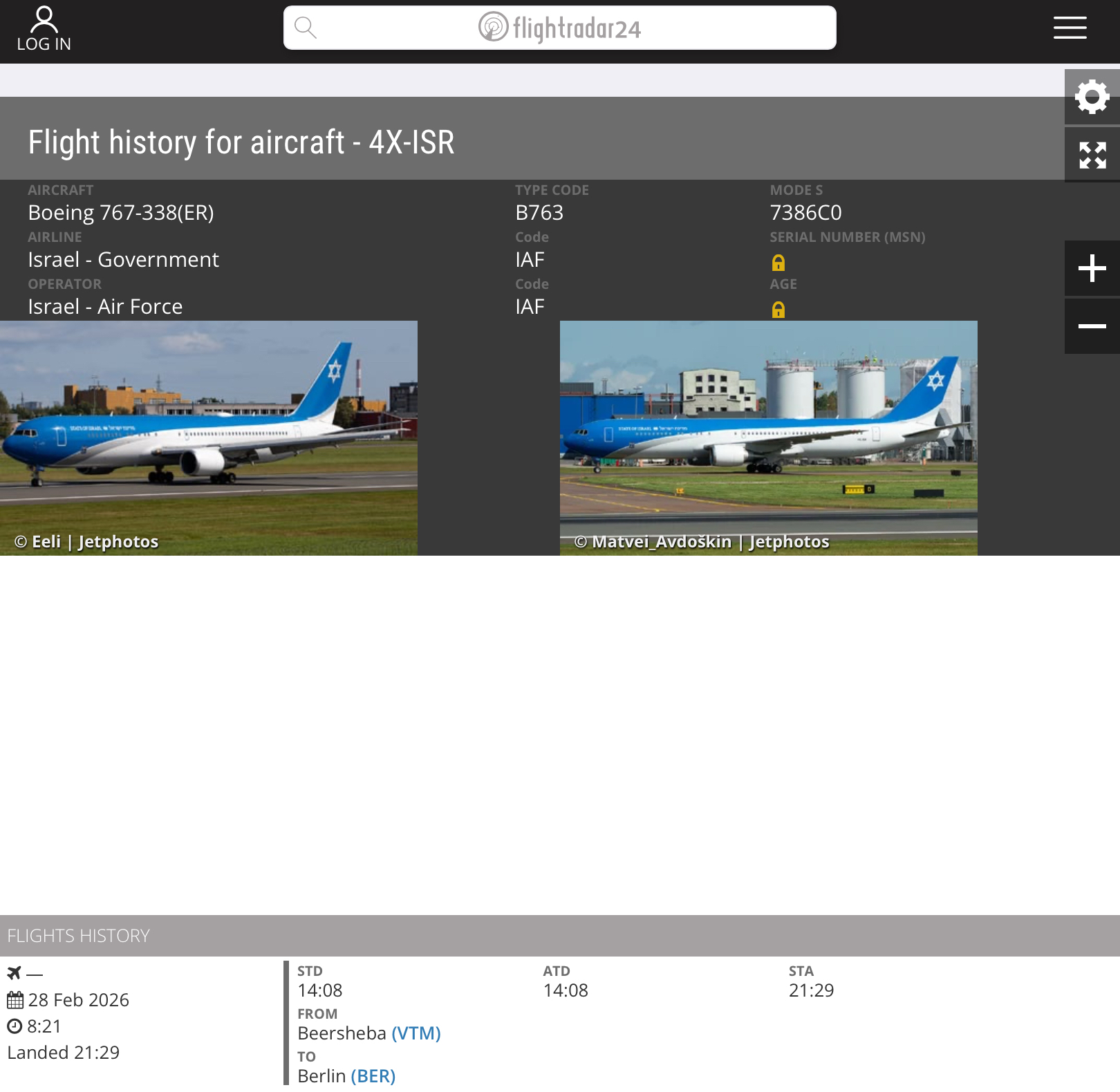1120x1092 pixels.
Task: Open settings with the gear icon
Action: 1092,97
